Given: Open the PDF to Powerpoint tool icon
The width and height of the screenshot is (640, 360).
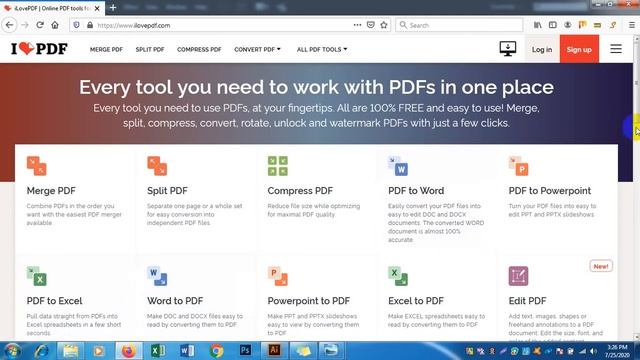Looking at the screenshot, I should click(518, 166).
